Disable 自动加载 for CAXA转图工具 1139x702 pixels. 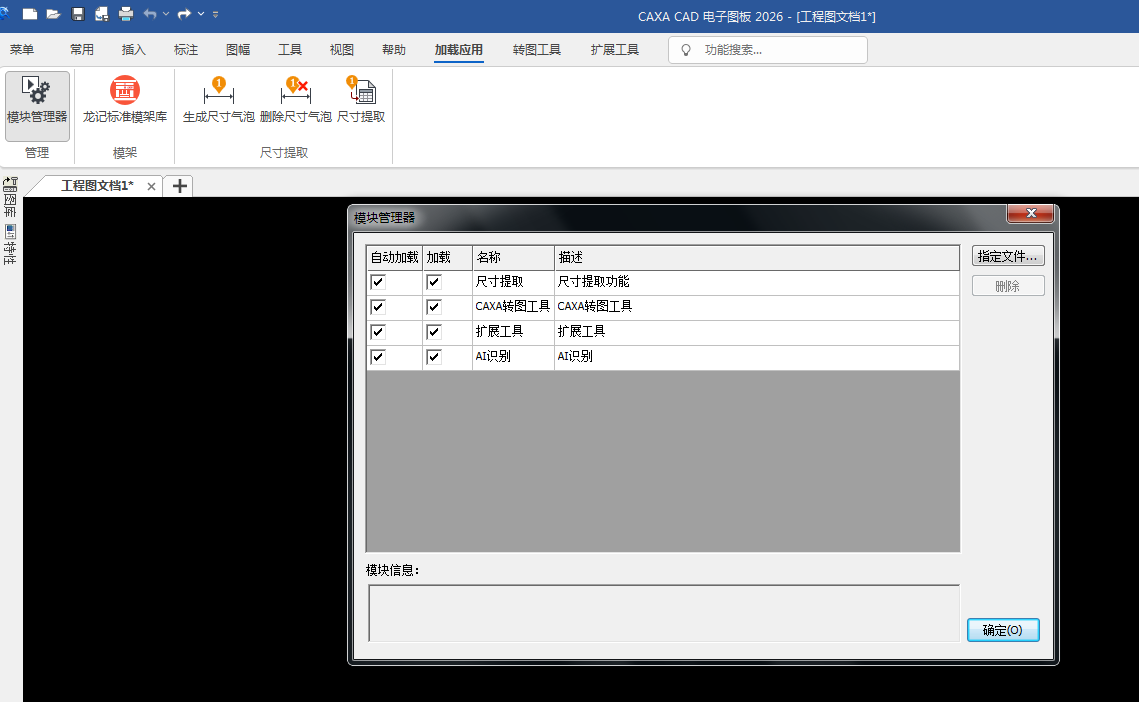tap(377, 307)
